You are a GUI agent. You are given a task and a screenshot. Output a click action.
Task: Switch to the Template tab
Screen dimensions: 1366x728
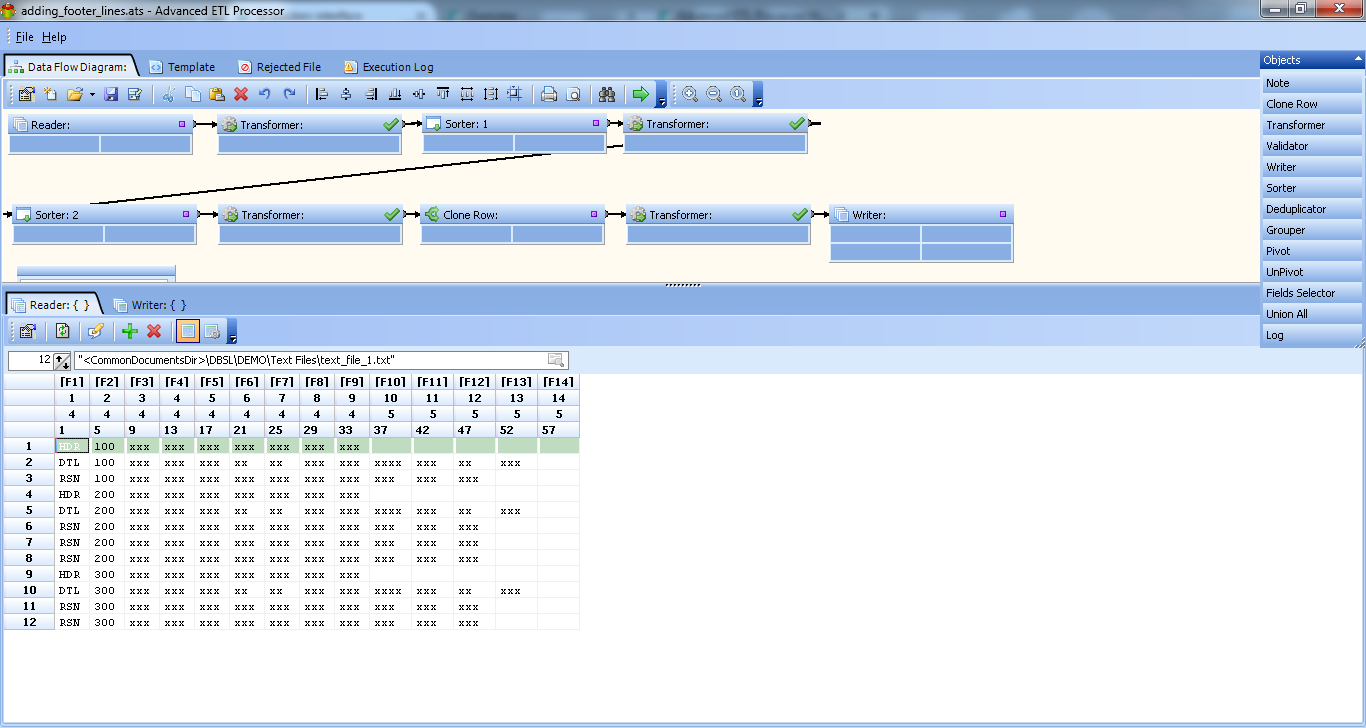(182, 67)
